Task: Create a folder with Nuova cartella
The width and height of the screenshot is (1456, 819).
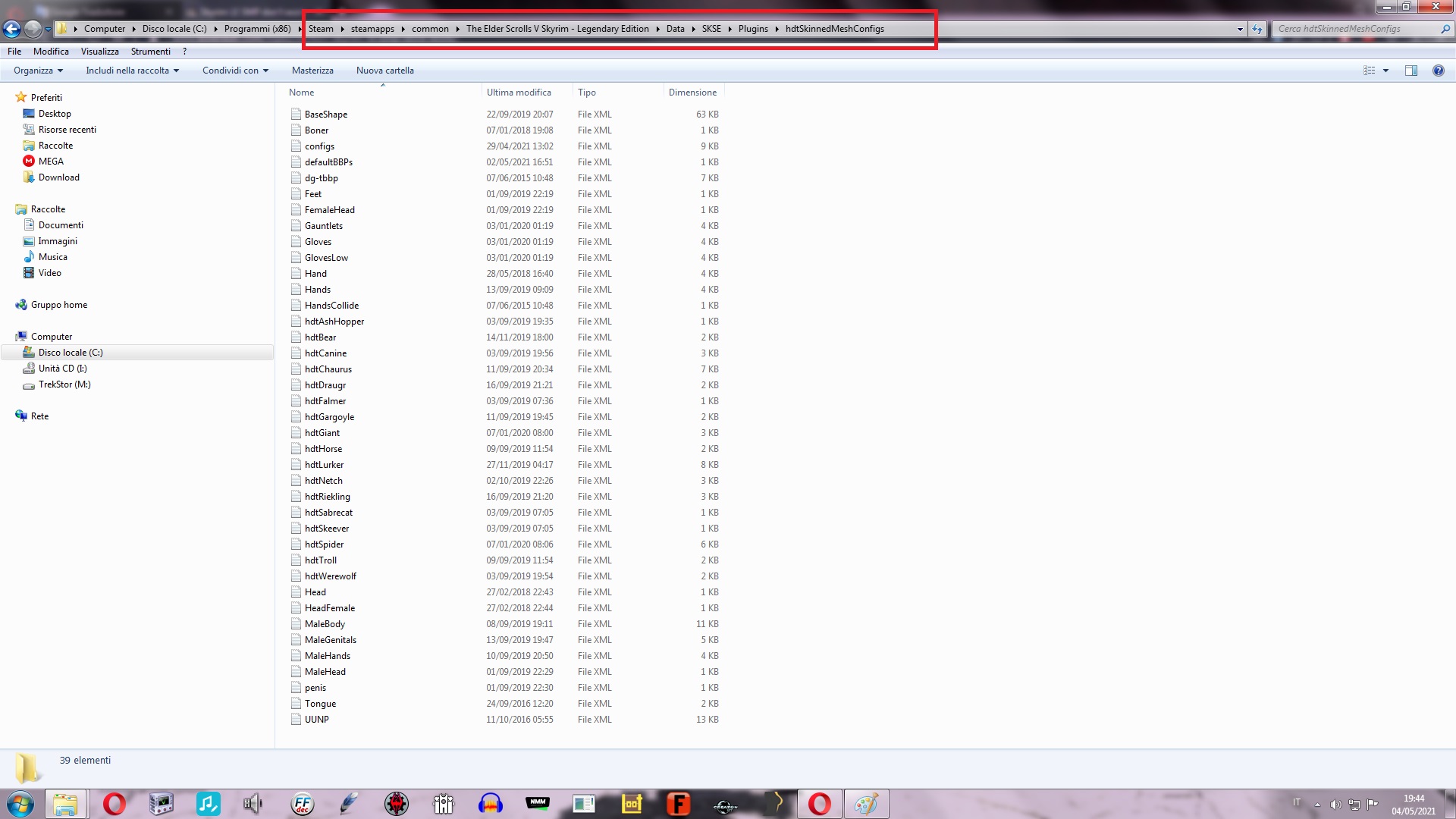Action: point(385,71)
